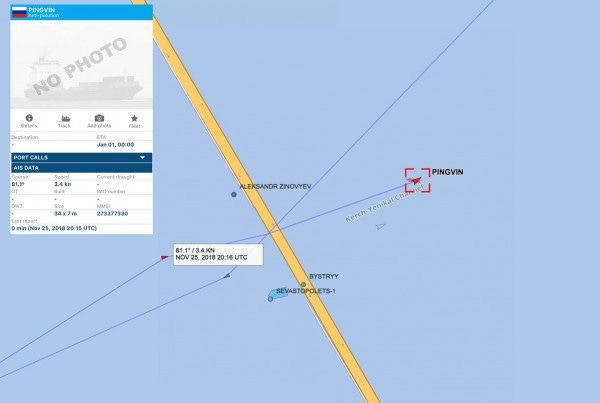Image resolution: width=600 pixels, height=403 pixels.
Task: Expand the PORT CALLS dropdown arrow
Action: click(x=142, y=157)
